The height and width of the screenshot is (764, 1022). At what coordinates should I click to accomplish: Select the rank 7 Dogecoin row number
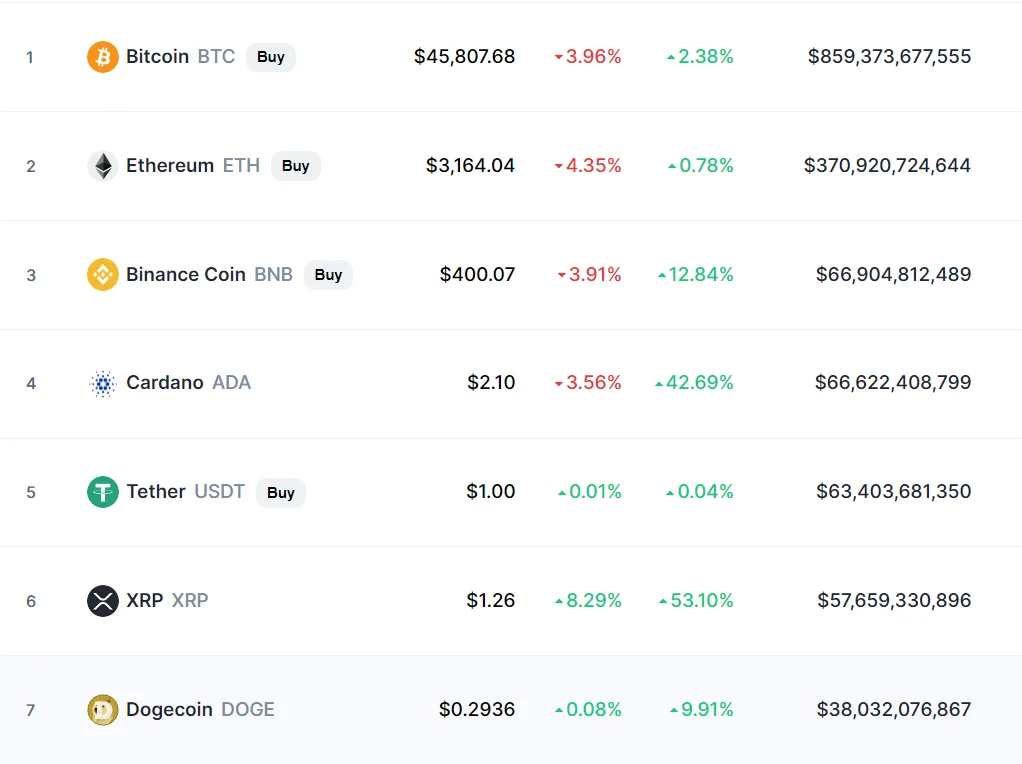point(31,710)
